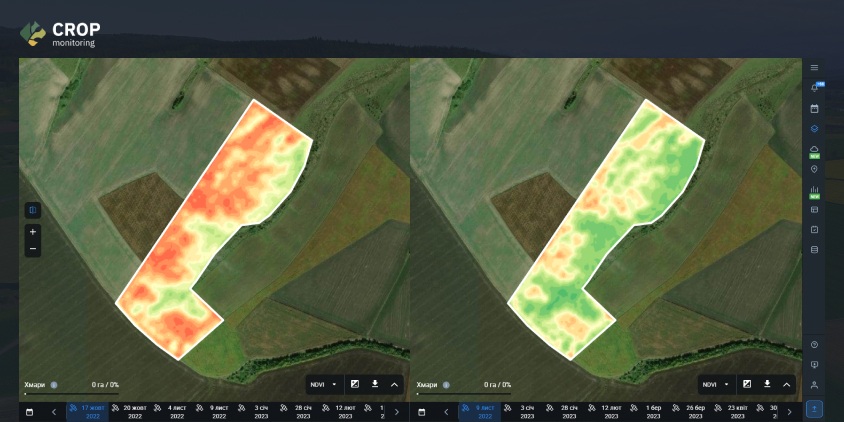This screenshot has width=844, height=422.
Task: Zoom in with the plus button
Action: 33,232
